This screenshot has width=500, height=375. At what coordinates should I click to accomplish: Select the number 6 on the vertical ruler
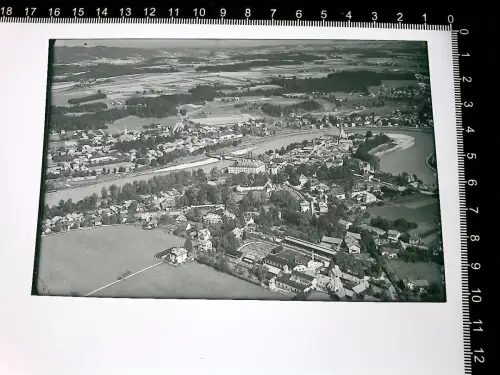pos(472,183)
